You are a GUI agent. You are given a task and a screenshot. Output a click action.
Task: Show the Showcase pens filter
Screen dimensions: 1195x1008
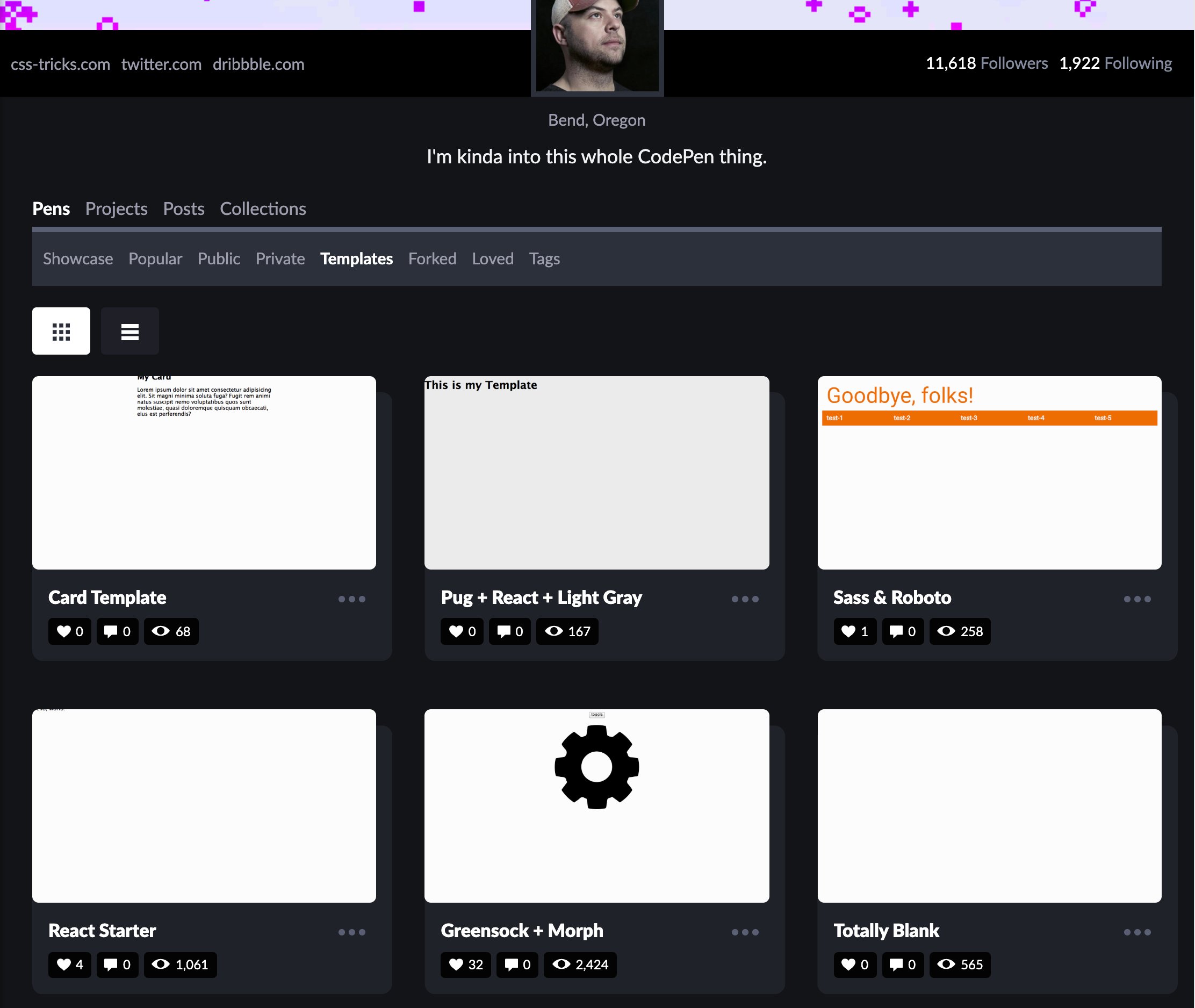78,259
